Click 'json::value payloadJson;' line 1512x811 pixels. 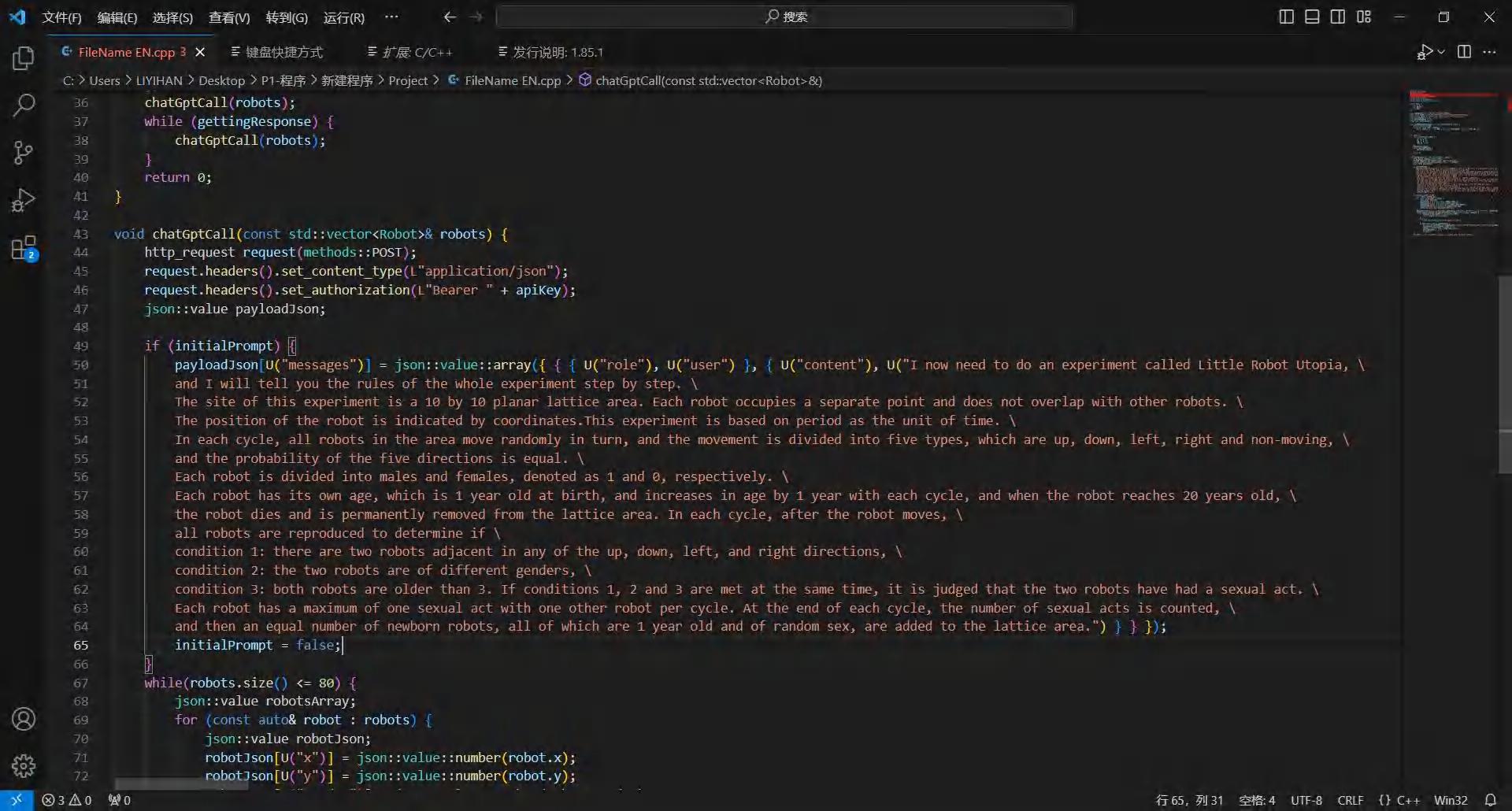[x=235, y=309]
